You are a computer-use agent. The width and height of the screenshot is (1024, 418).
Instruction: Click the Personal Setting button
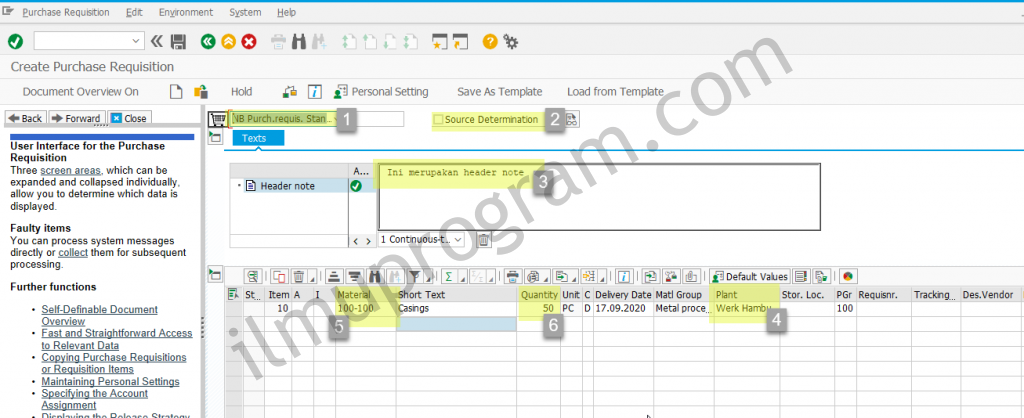click(x=382, y=91)
